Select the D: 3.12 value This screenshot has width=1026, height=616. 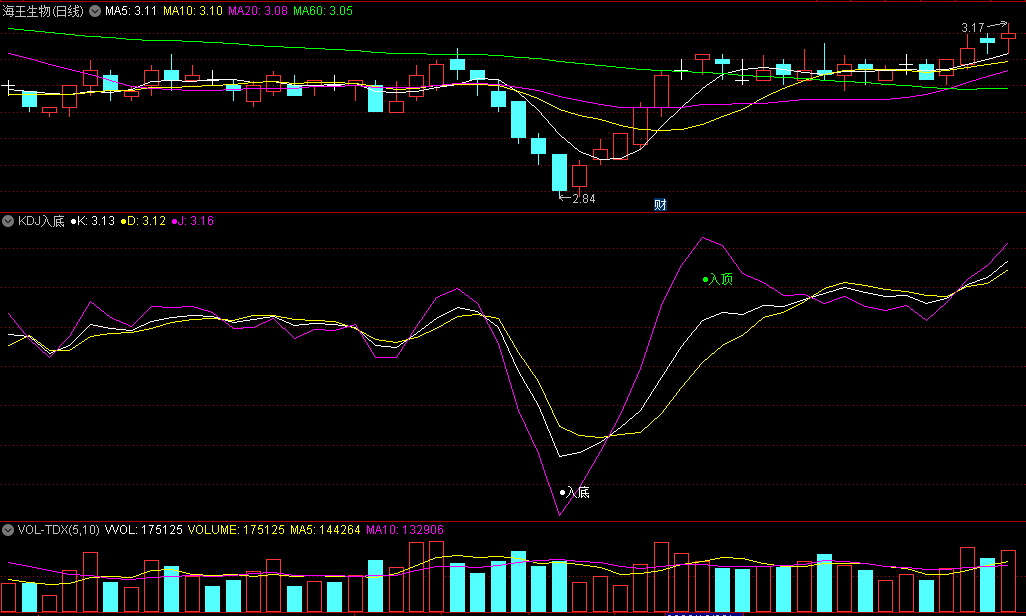pos(143,221)
